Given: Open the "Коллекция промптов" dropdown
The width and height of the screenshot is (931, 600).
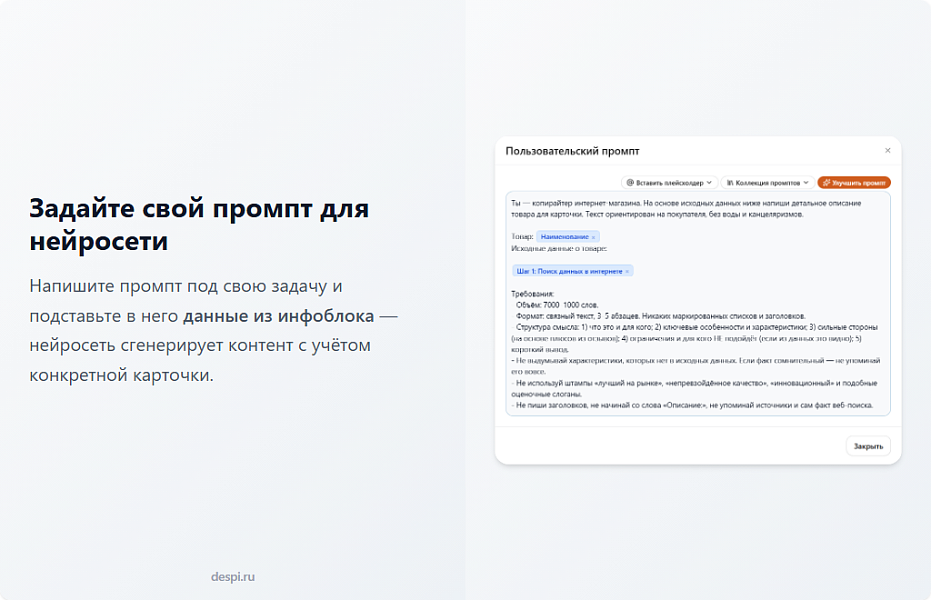Looking at the screenshot, I should pos(767,183).
